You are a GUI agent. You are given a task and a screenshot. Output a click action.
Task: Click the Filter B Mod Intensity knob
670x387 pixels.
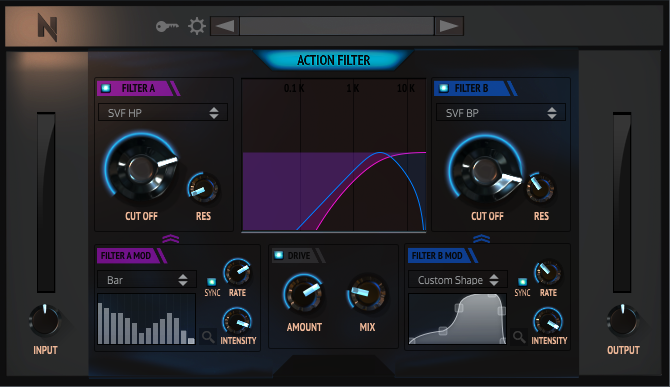(548, 321)
